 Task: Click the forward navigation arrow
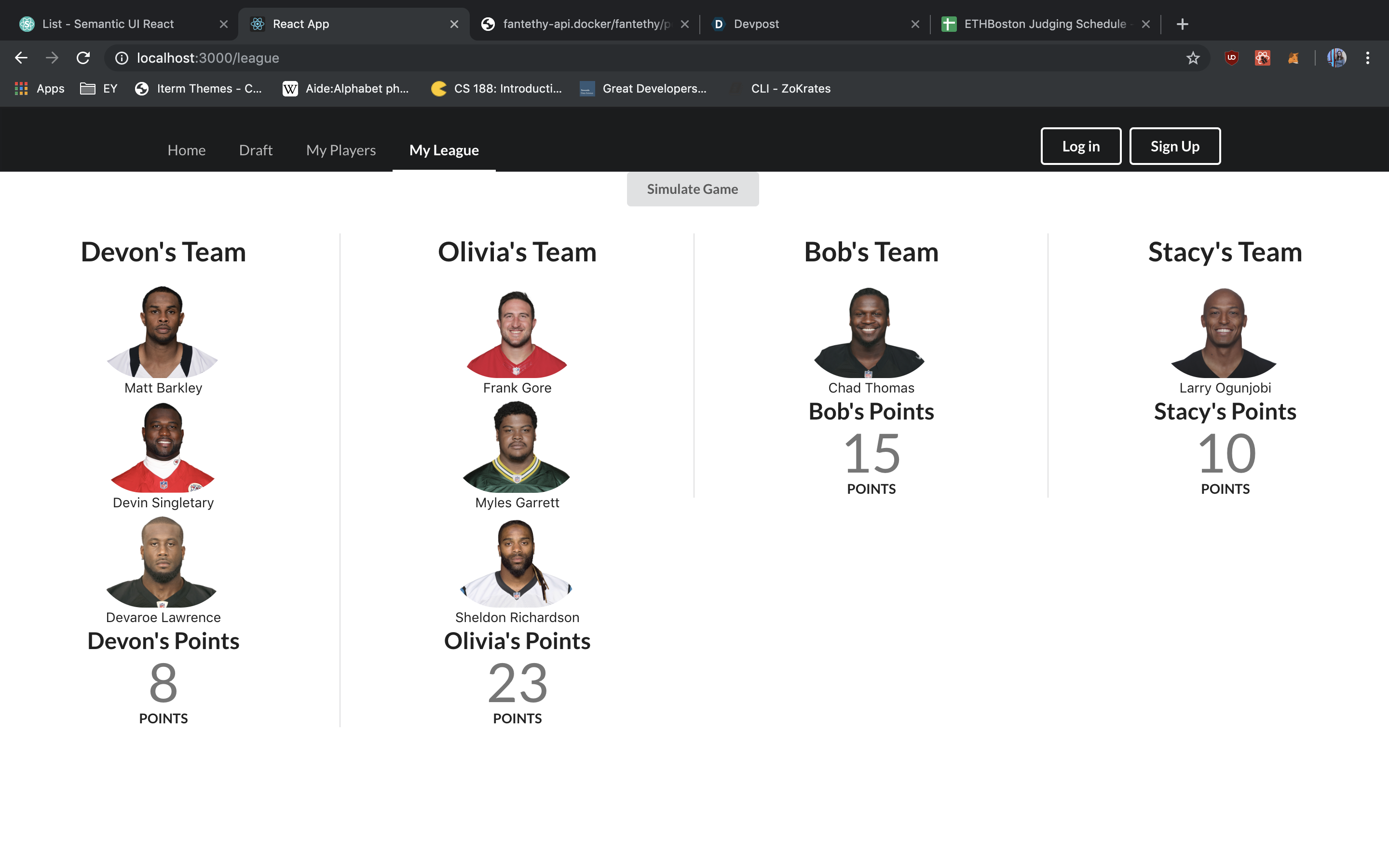point(52,57)
